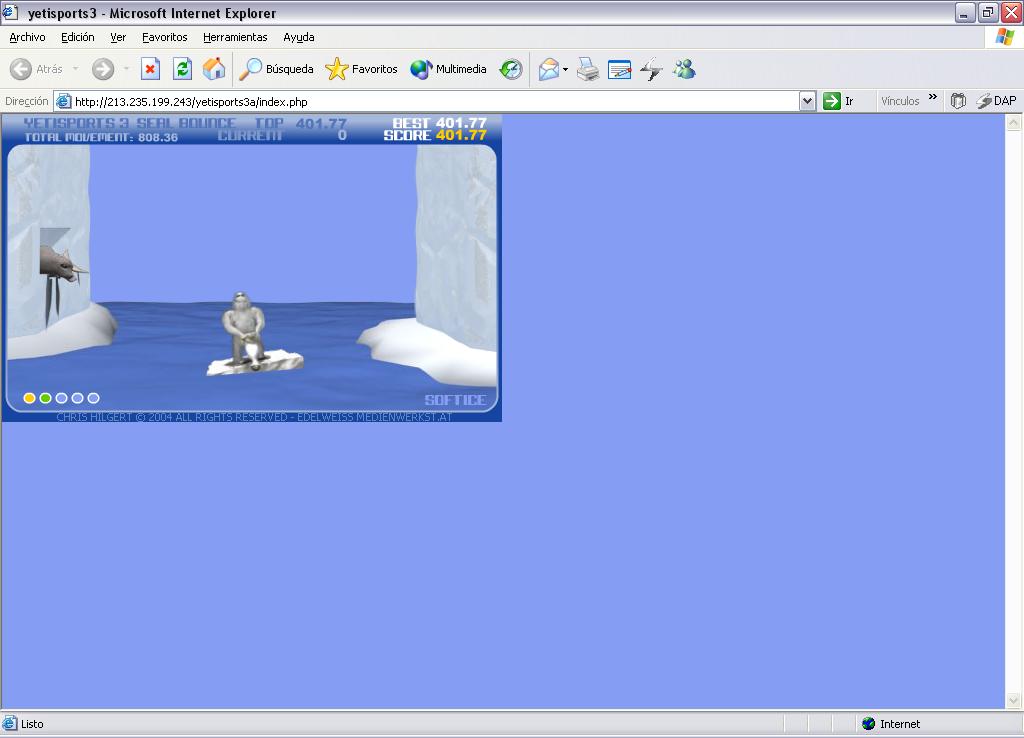Open Favoritos star toolbar button

361,69
